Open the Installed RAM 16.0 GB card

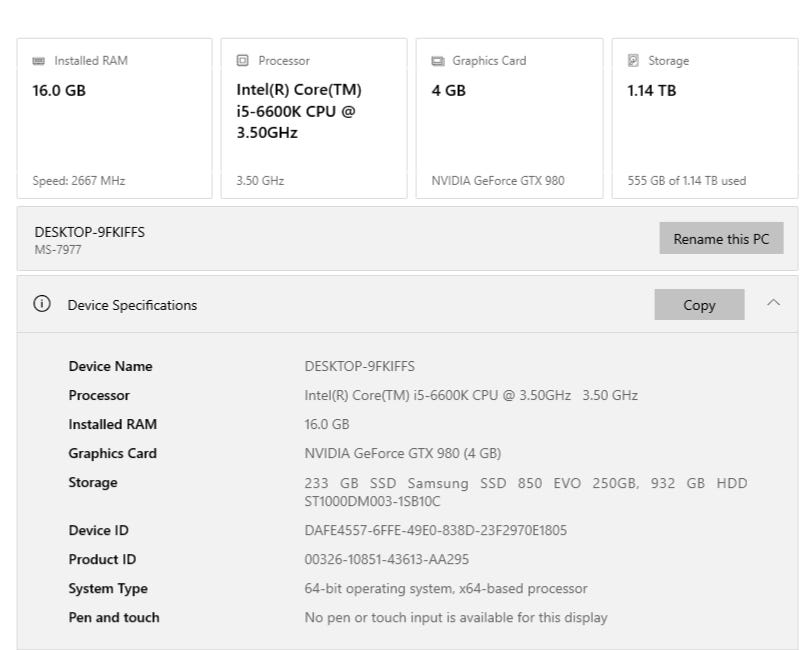coord(114,119)
